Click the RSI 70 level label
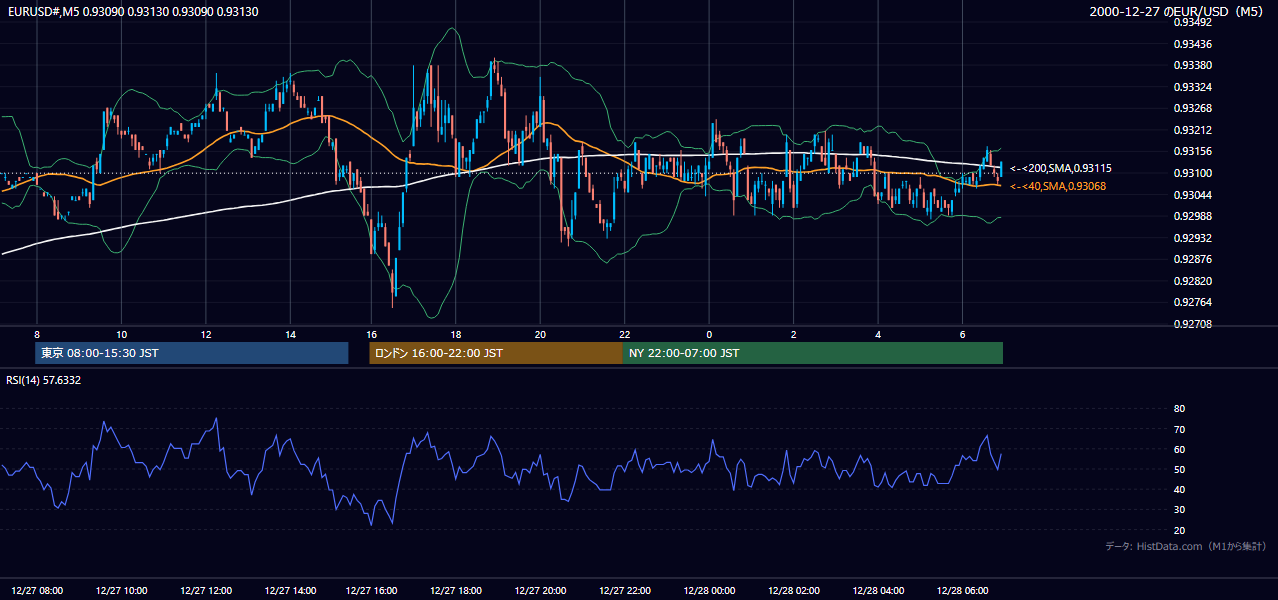 click(1179, 429)
